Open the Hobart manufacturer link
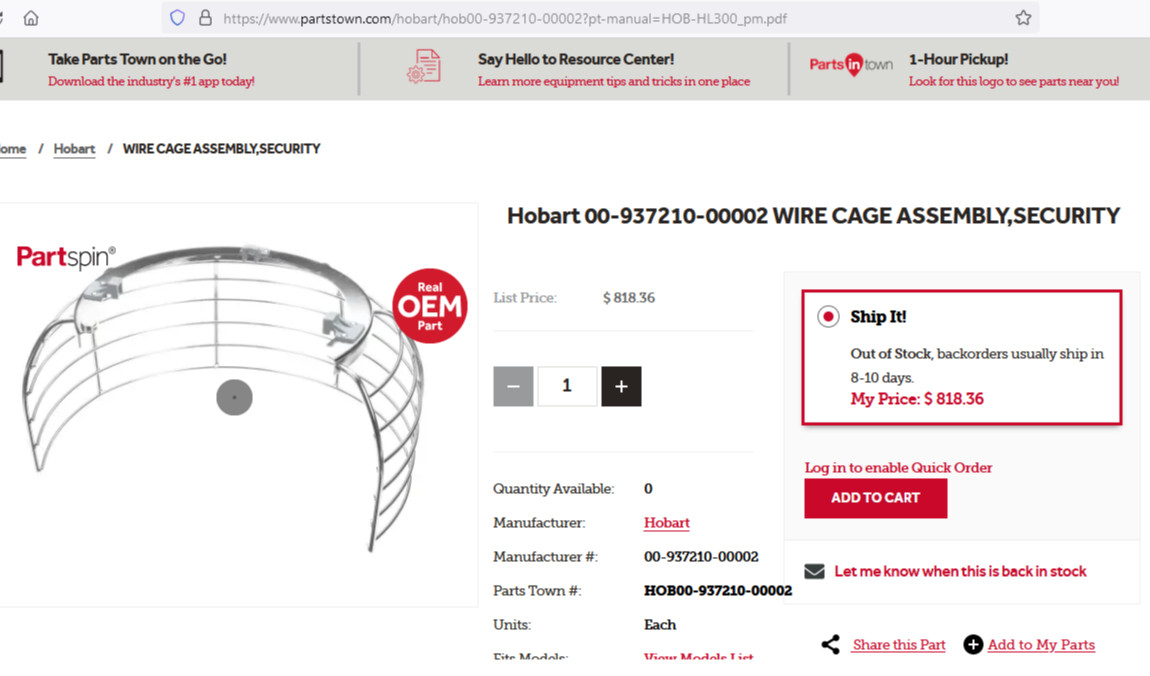The width and height of the screenshot is (1150, 676). (667, 523)
